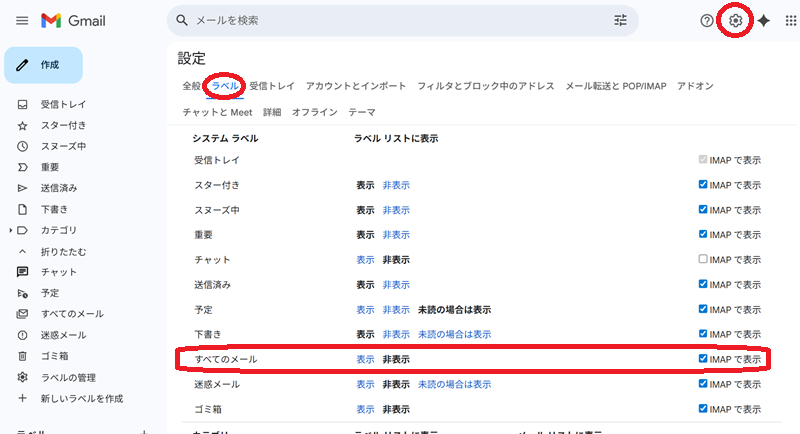Open 予定 in the sidebar
The image size is (800, 434).
click(50, 293)
